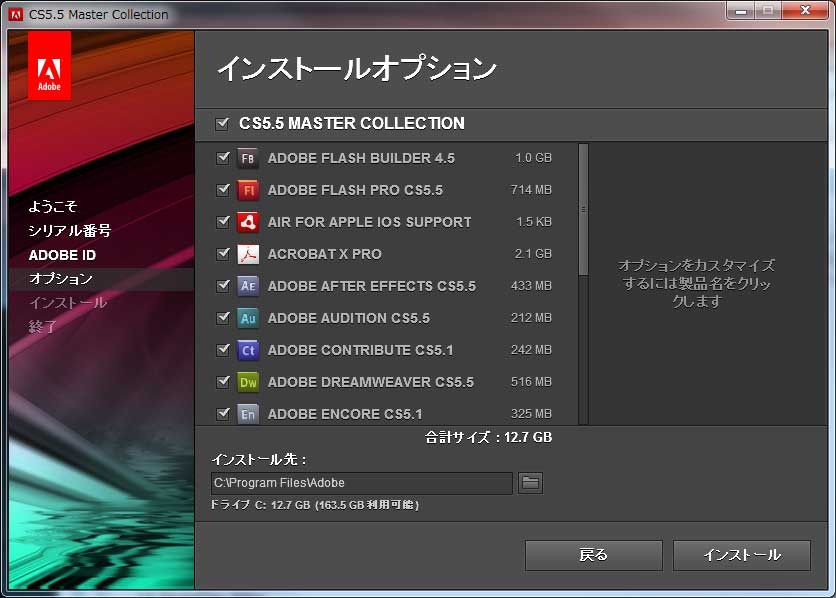836x598 pixels.
Task: Select the オプション step in sidebar
Action: tap(61, 279)
